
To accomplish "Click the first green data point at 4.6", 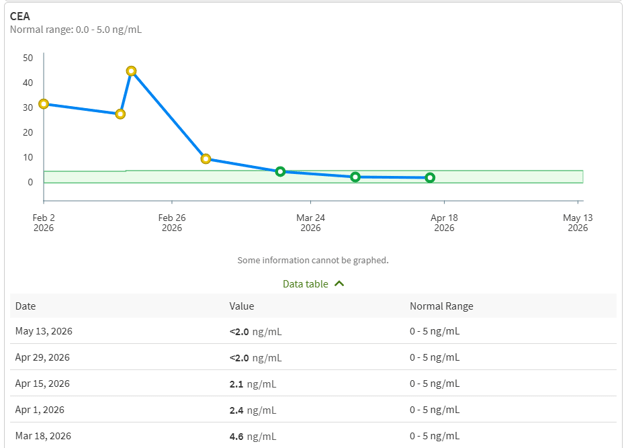I will [280, 171].
